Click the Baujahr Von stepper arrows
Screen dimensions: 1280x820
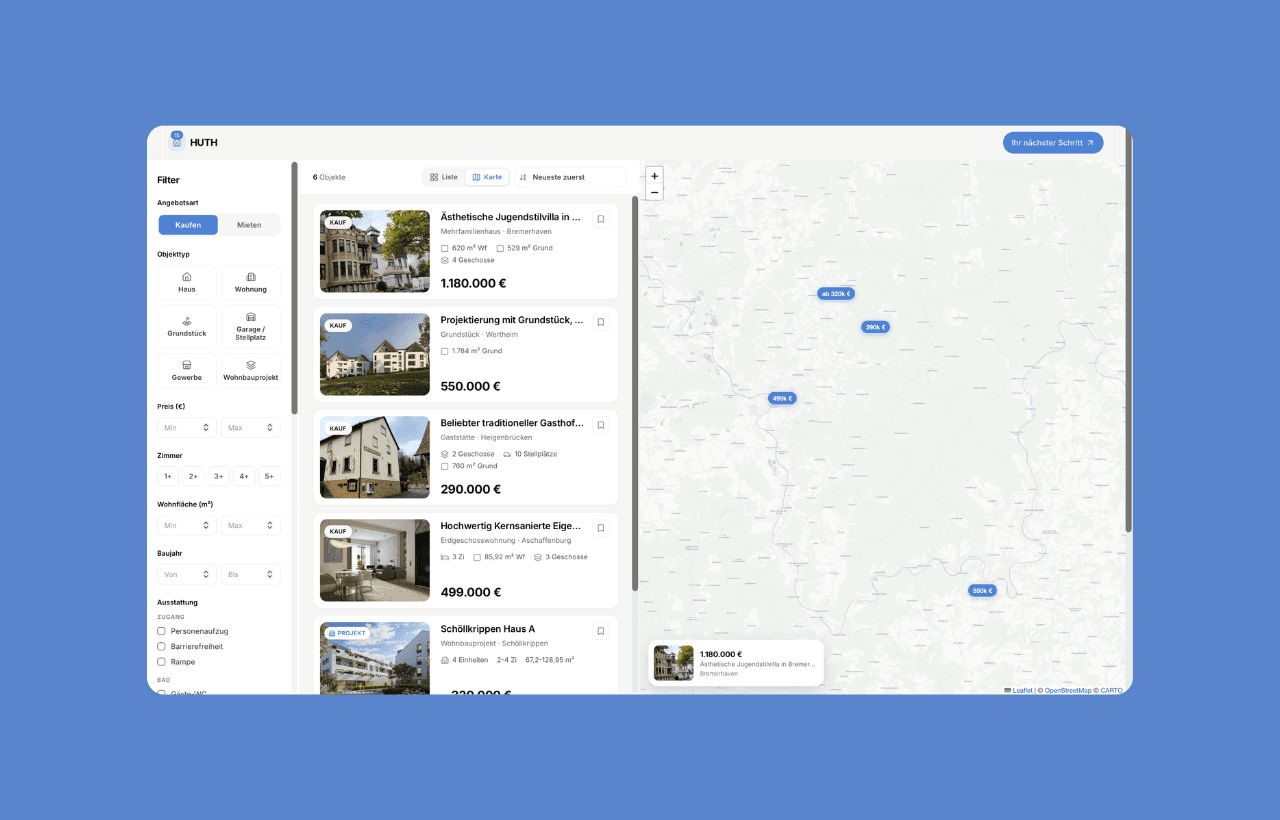pos(206,574)
